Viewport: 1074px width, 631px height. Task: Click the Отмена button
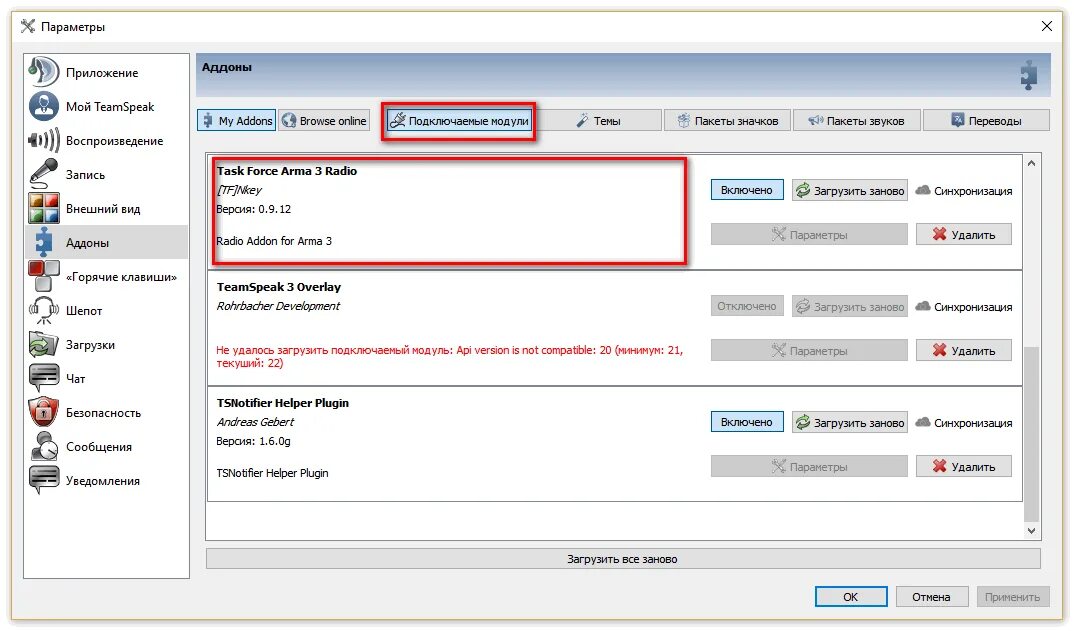pyautogui.click(x=931, y=597)
